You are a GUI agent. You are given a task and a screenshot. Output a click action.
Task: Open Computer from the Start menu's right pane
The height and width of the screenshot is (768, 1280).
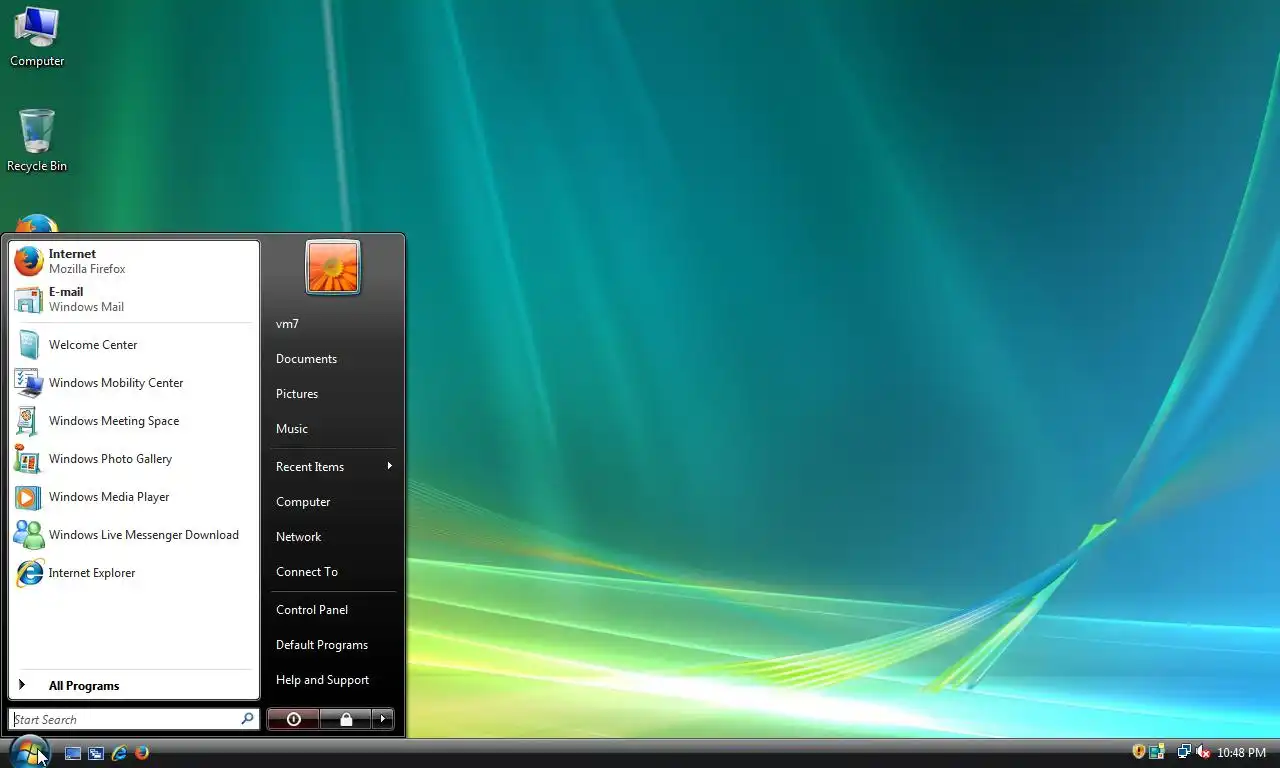[x=333, y=502]
